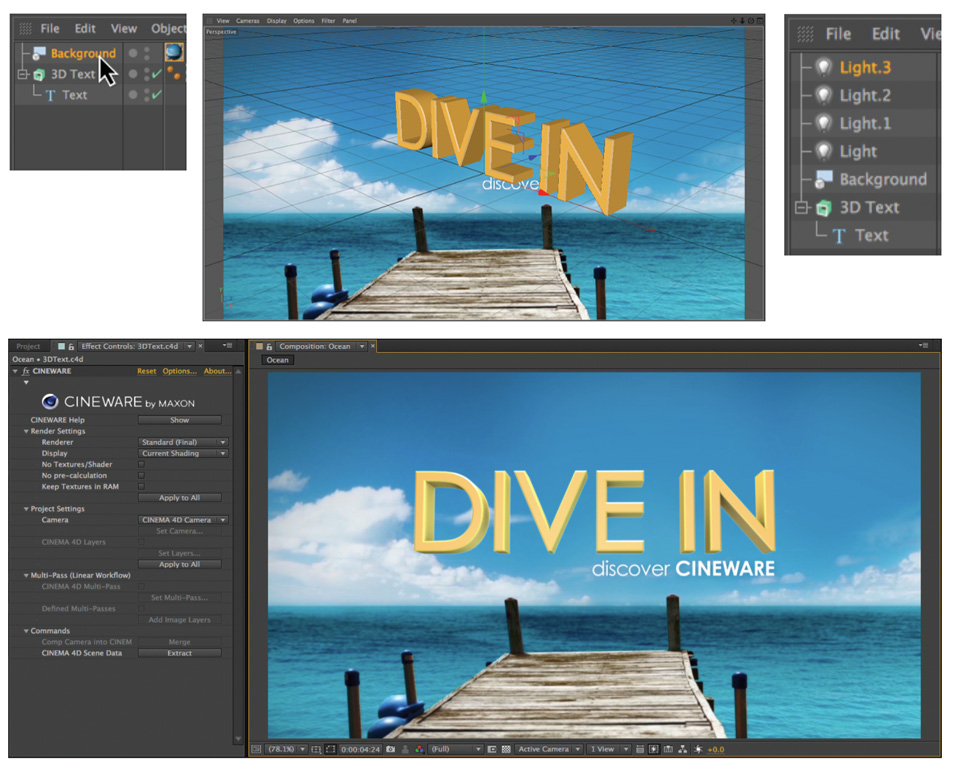
Task: Open grid and guide options icon
Action: click(x=316, y=750)
